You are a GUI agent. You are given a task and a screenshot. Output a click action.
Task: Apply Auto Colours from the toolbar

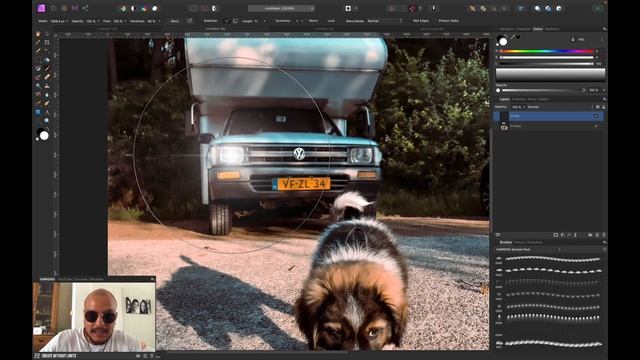pos(144,8)
